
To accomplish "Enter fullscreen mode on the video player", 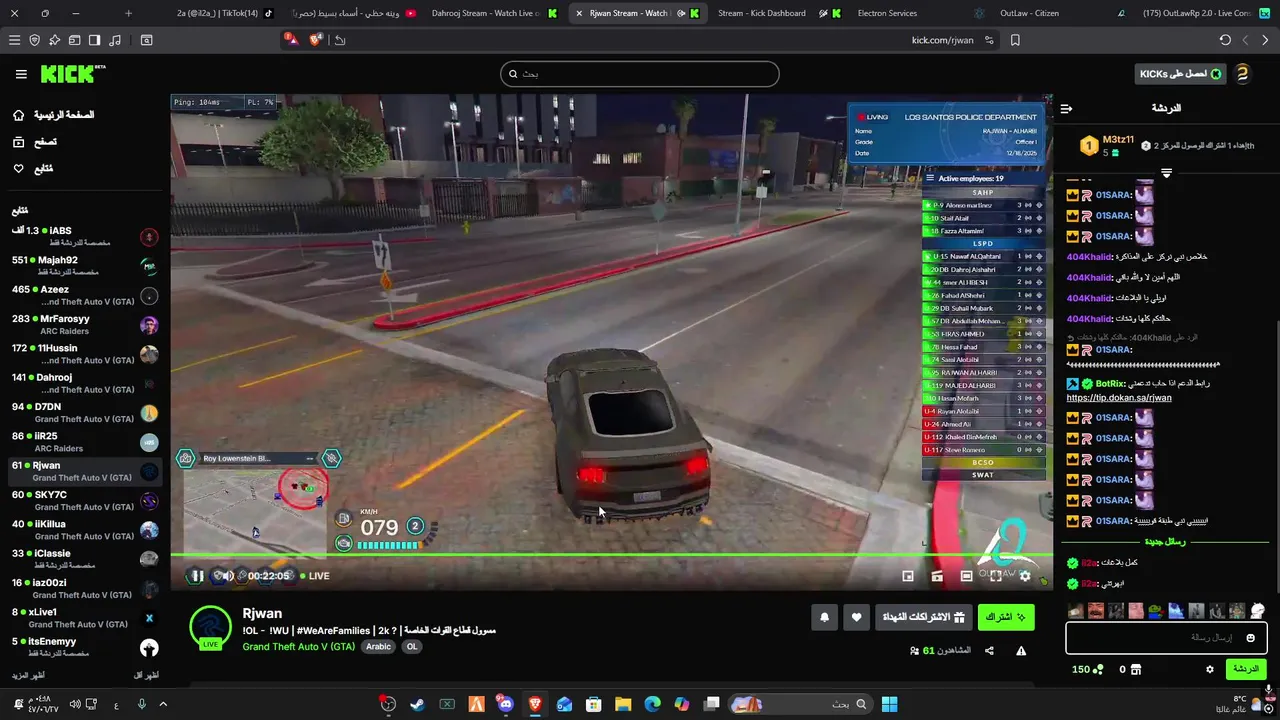I will (x=996, y=576).
